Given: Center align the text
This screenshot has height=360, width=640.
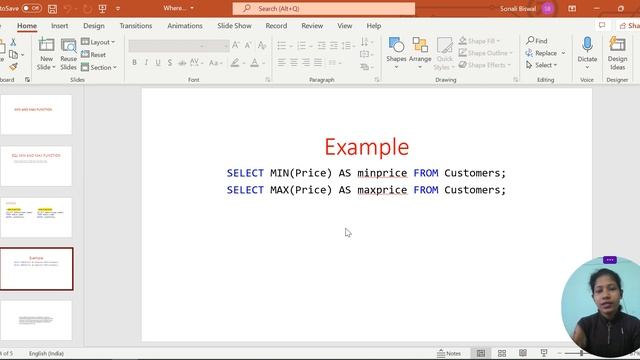Looking at the screenshot, I should click(294, 62).
